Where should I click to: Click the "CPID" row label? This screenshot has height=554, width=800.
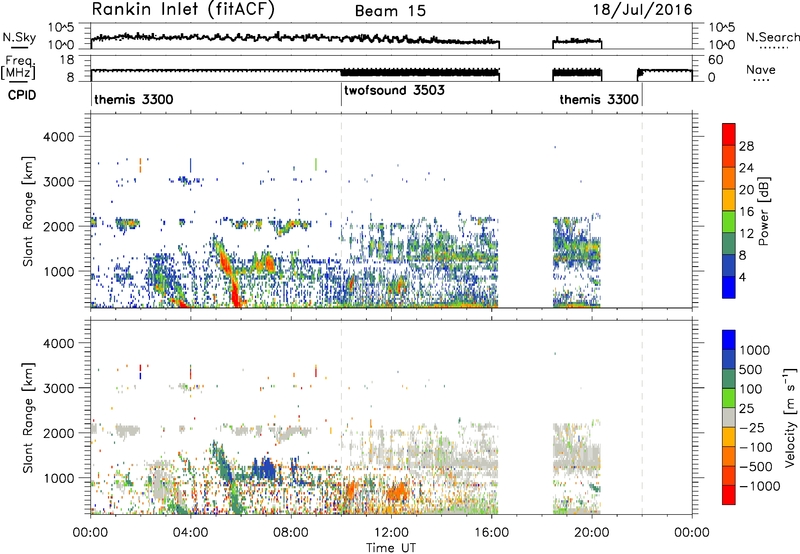[x=22, y=95]
